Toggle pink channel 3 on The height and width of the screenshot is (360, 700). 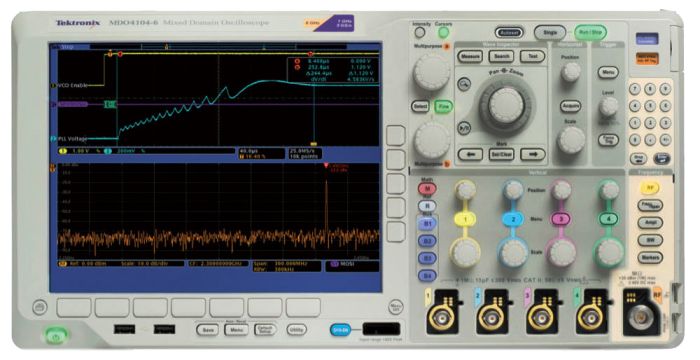(561, 219)
